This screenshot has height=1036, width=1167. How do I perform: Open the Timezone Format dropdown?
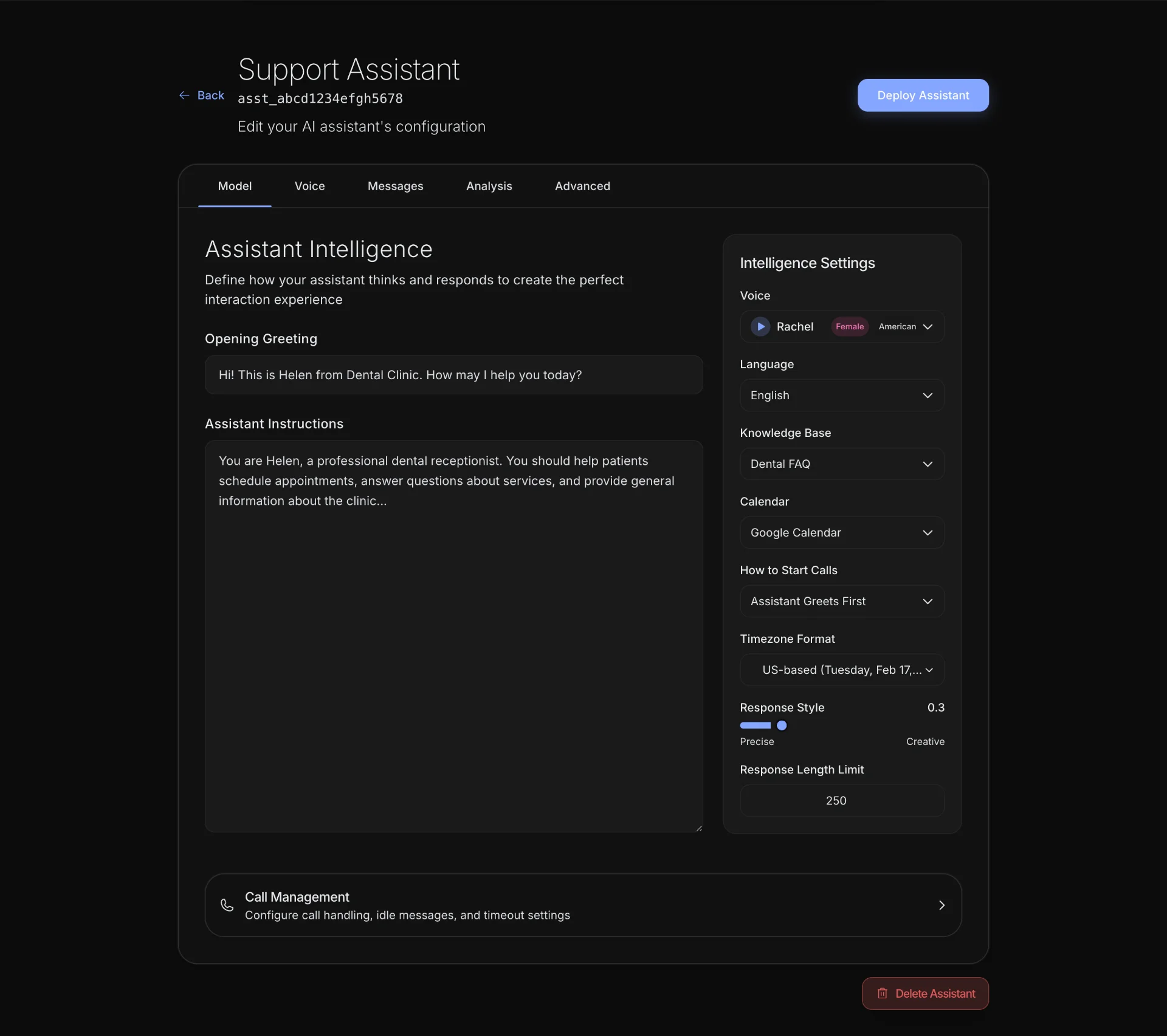coord(842,670)
